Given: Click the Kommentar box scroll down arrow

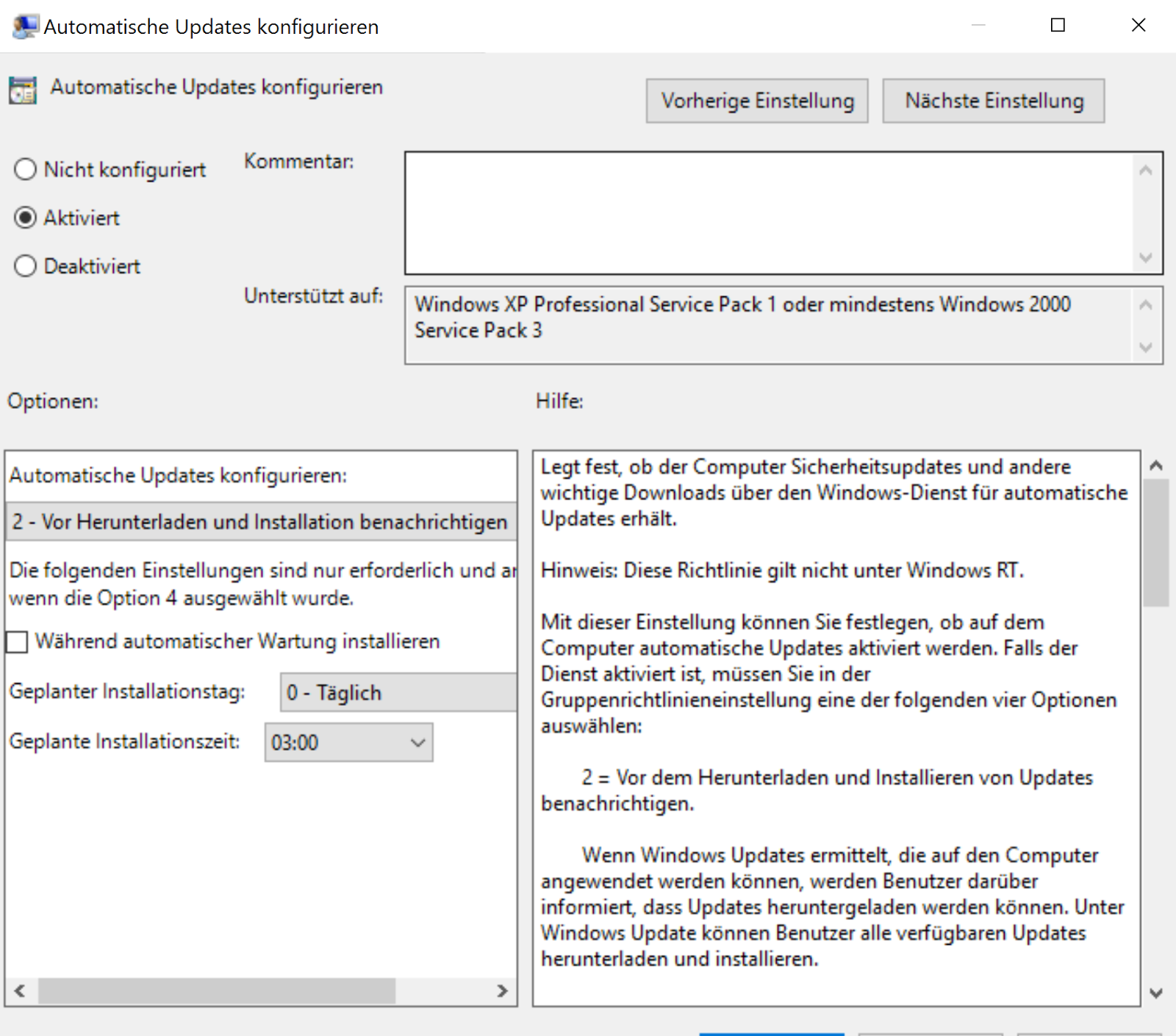Looking at the screenshot, I should (x=1145, y=257).
